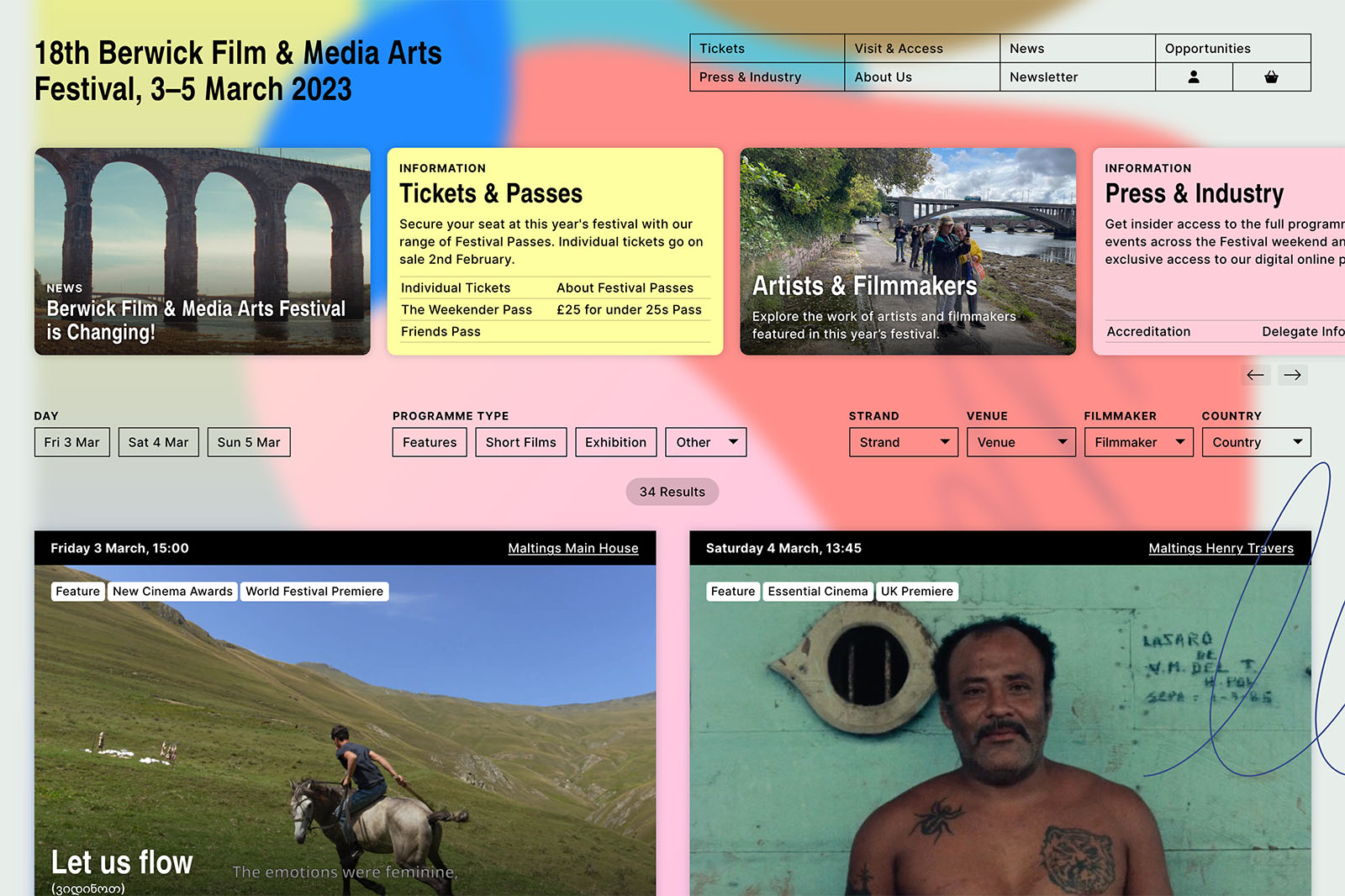
Task: Click the World Festival Premiere tag
Action: [314, 592]
